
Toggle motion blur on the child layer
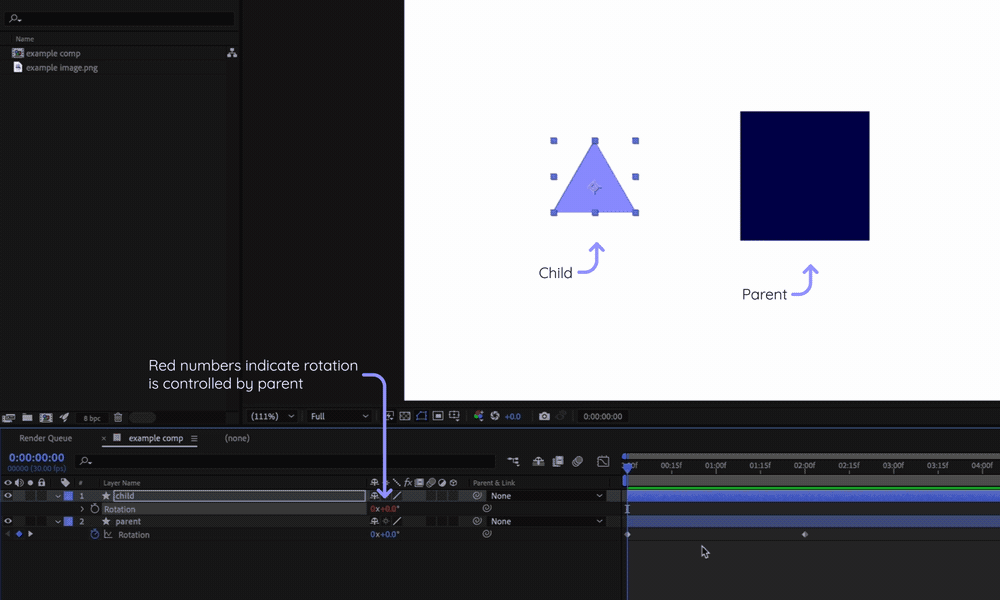[x=431, y=495]
